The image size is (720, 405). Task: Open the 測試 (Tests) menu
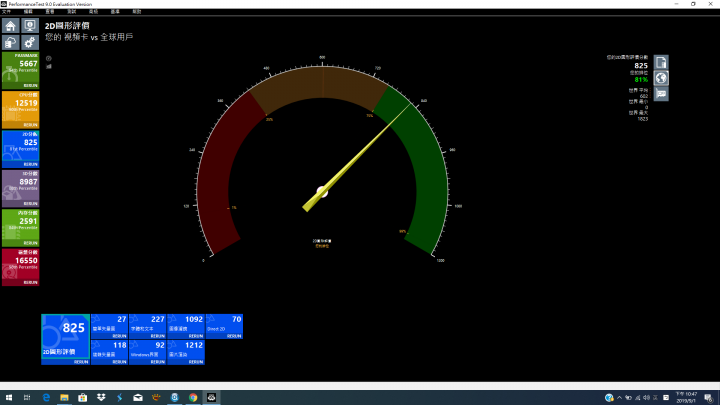point(72,11)
